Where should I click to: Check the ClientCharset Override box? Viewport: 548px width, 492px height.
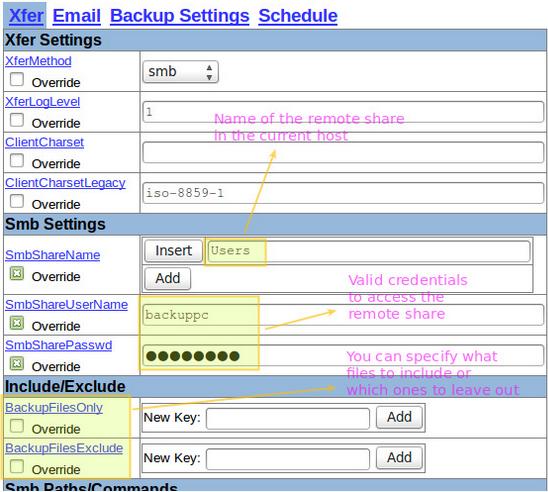pyautogui.click(x=17, y=160)
